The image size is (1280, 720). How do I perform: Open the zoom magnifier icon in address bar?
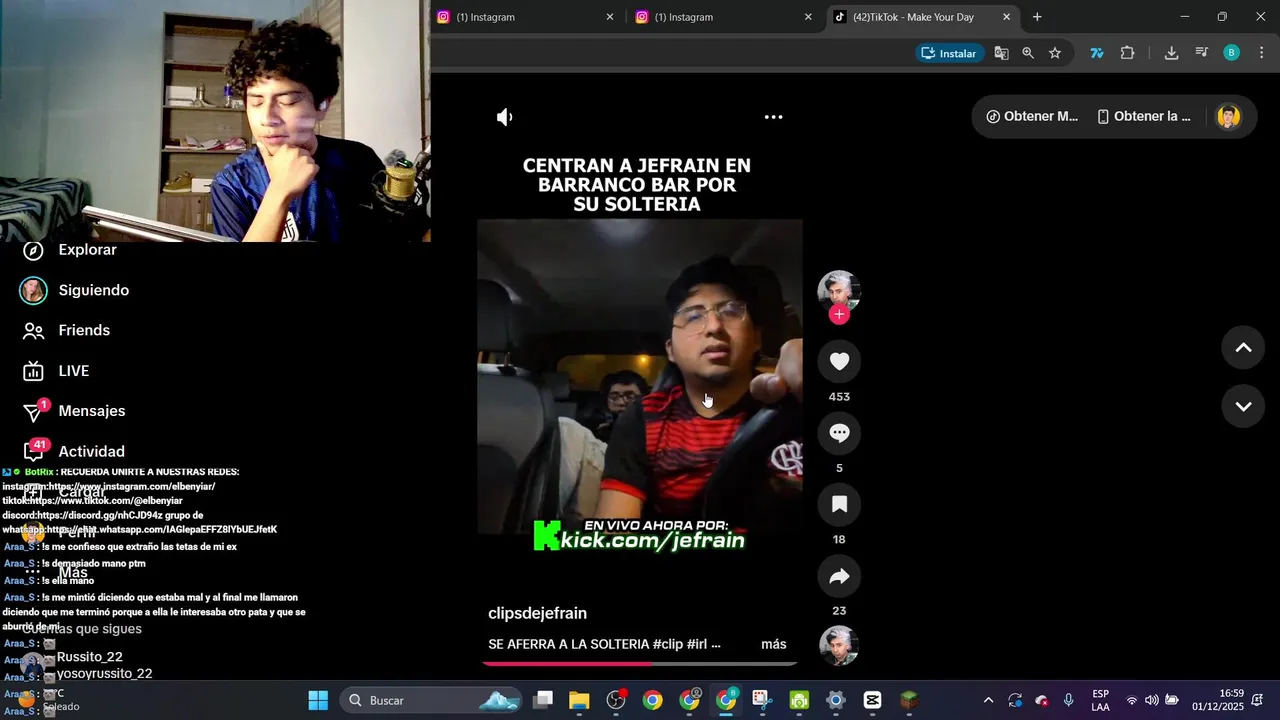1028,53
